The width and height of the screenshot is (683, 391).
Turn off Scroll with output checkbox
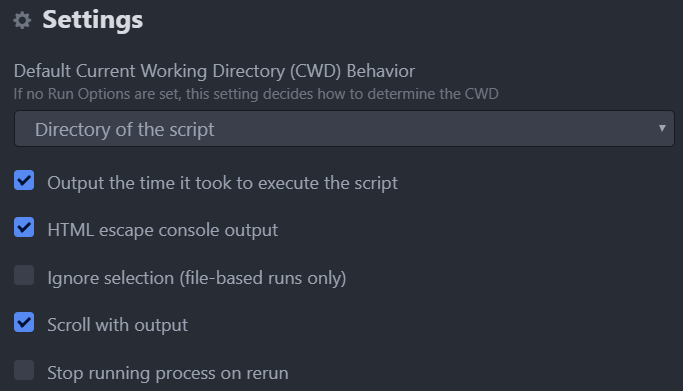coord(24,322)
